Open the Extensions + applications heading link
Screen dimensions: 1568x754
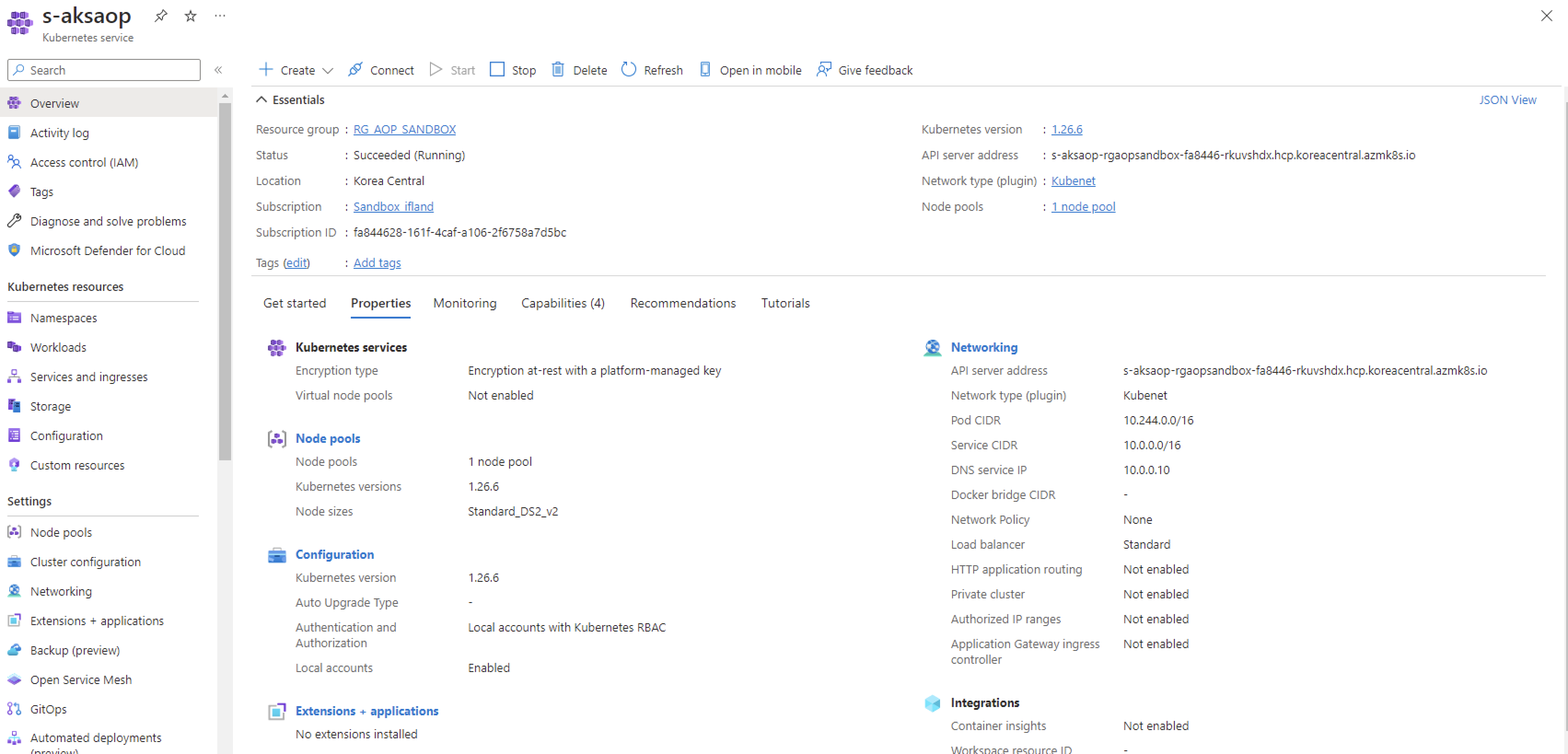click(367, 711)
